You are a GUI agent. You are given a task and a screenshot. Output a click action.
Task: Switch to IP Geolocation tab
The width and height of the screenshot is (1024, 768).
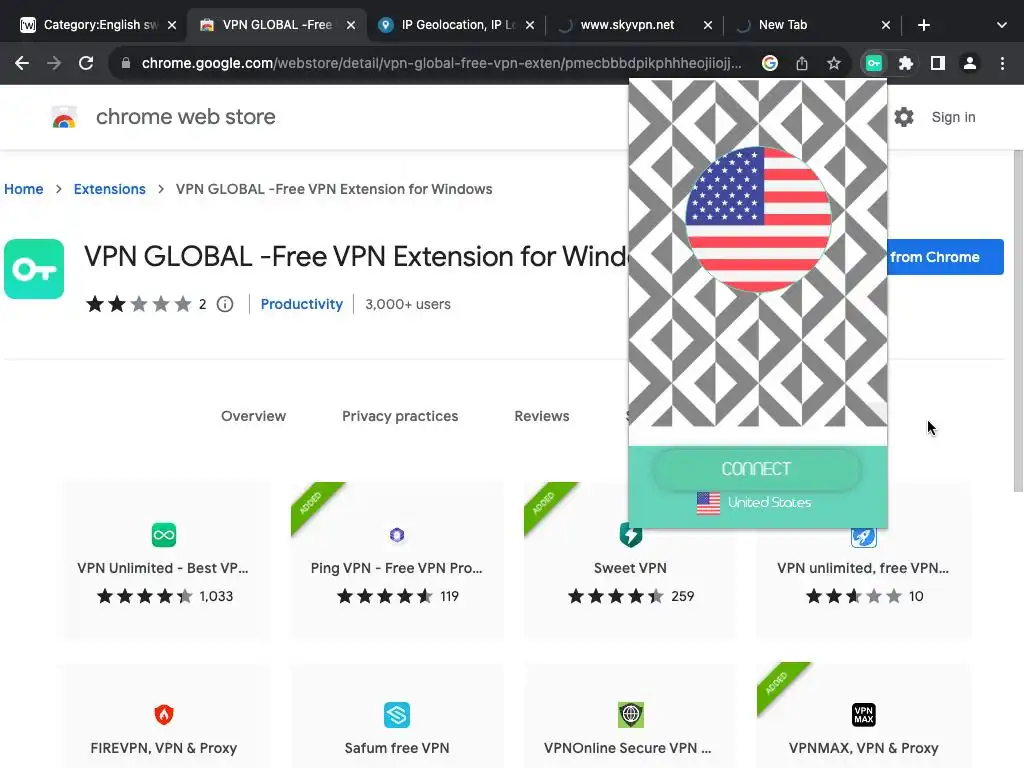point(456,25)
